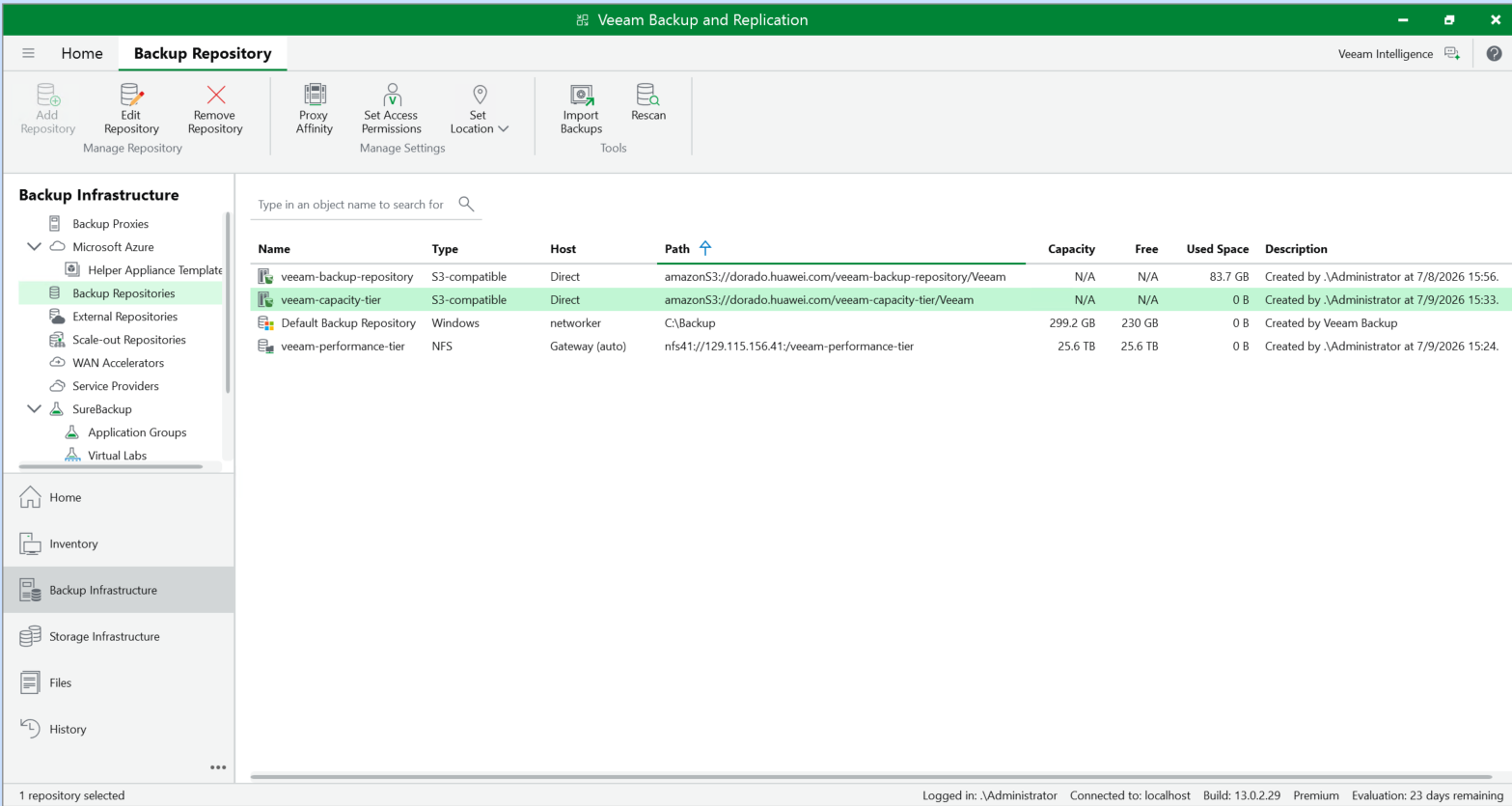Open the Inventory navigation view
Image resolution: width=1512 pixels, height=806 pixels.
[119, 543]
